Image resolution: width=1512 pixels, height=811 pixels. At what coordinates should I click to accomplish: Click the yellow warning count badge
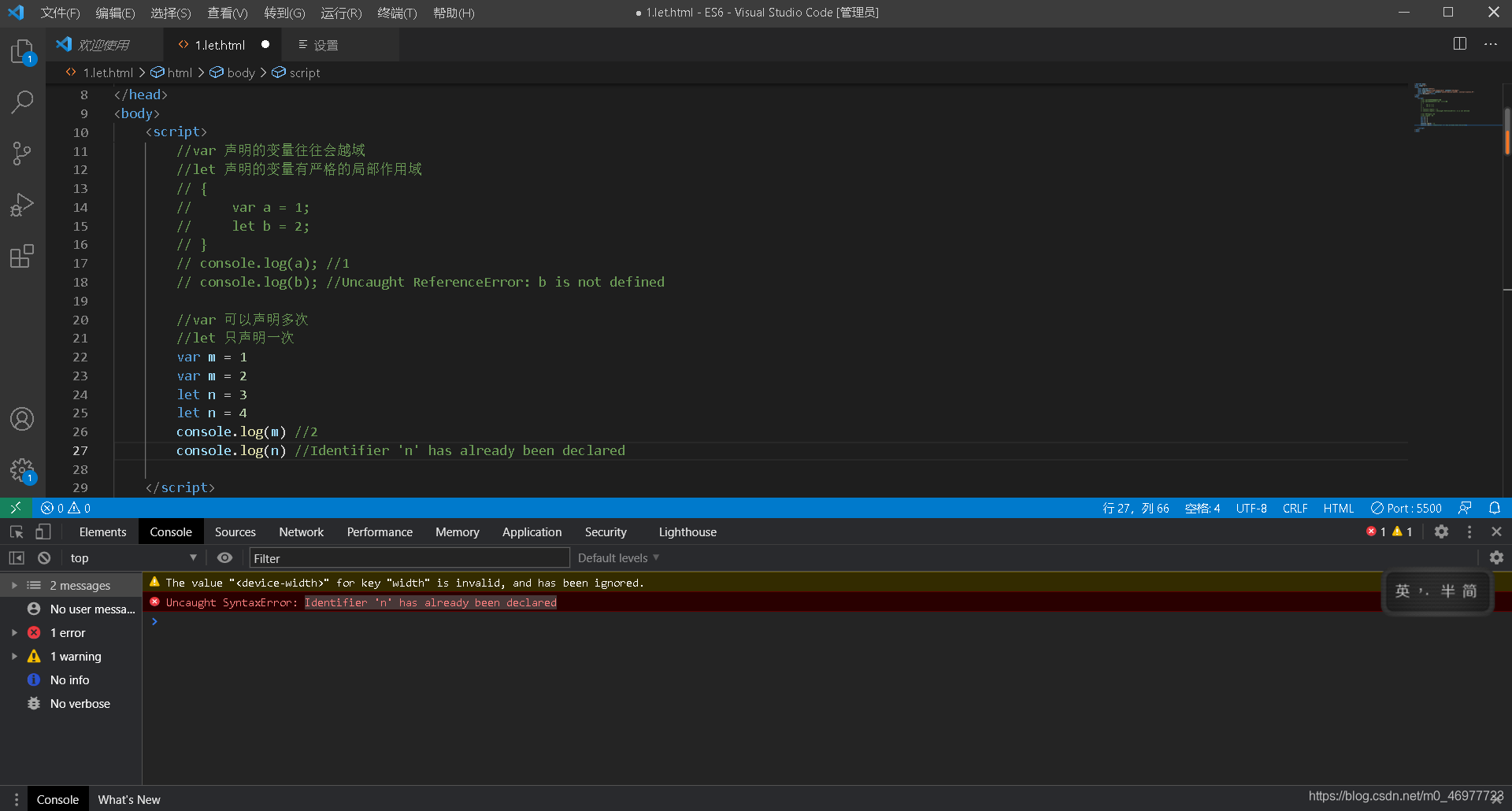[x=1403, y=531]
